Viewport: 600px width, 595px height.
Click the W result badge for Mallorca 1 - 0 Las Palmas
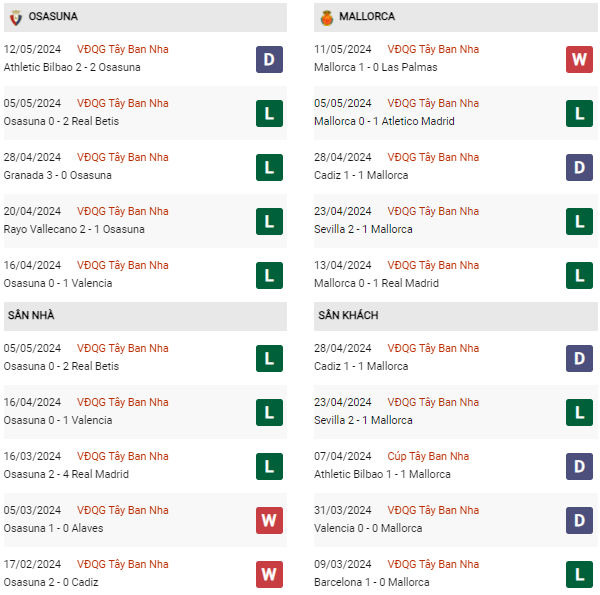click(579, 59)
